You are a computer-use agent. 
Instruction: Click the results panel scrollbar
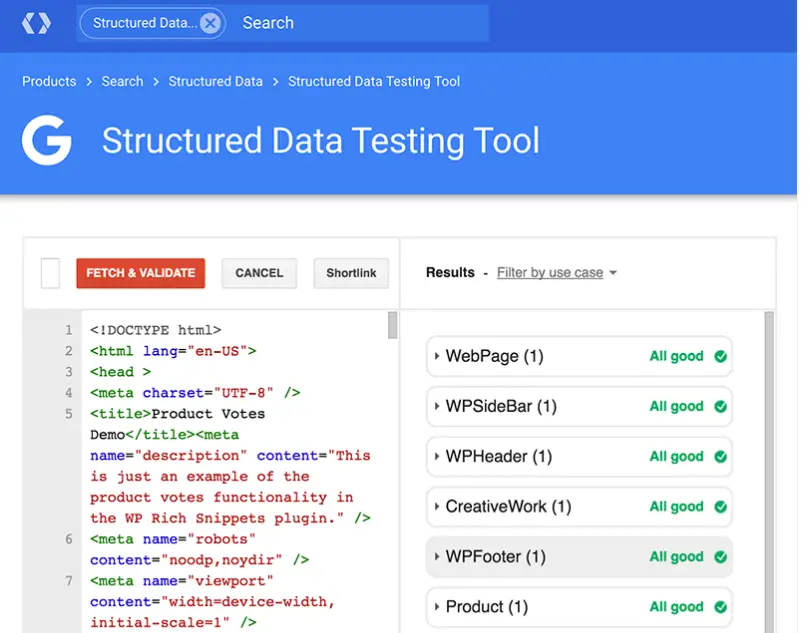coord(769,471)
